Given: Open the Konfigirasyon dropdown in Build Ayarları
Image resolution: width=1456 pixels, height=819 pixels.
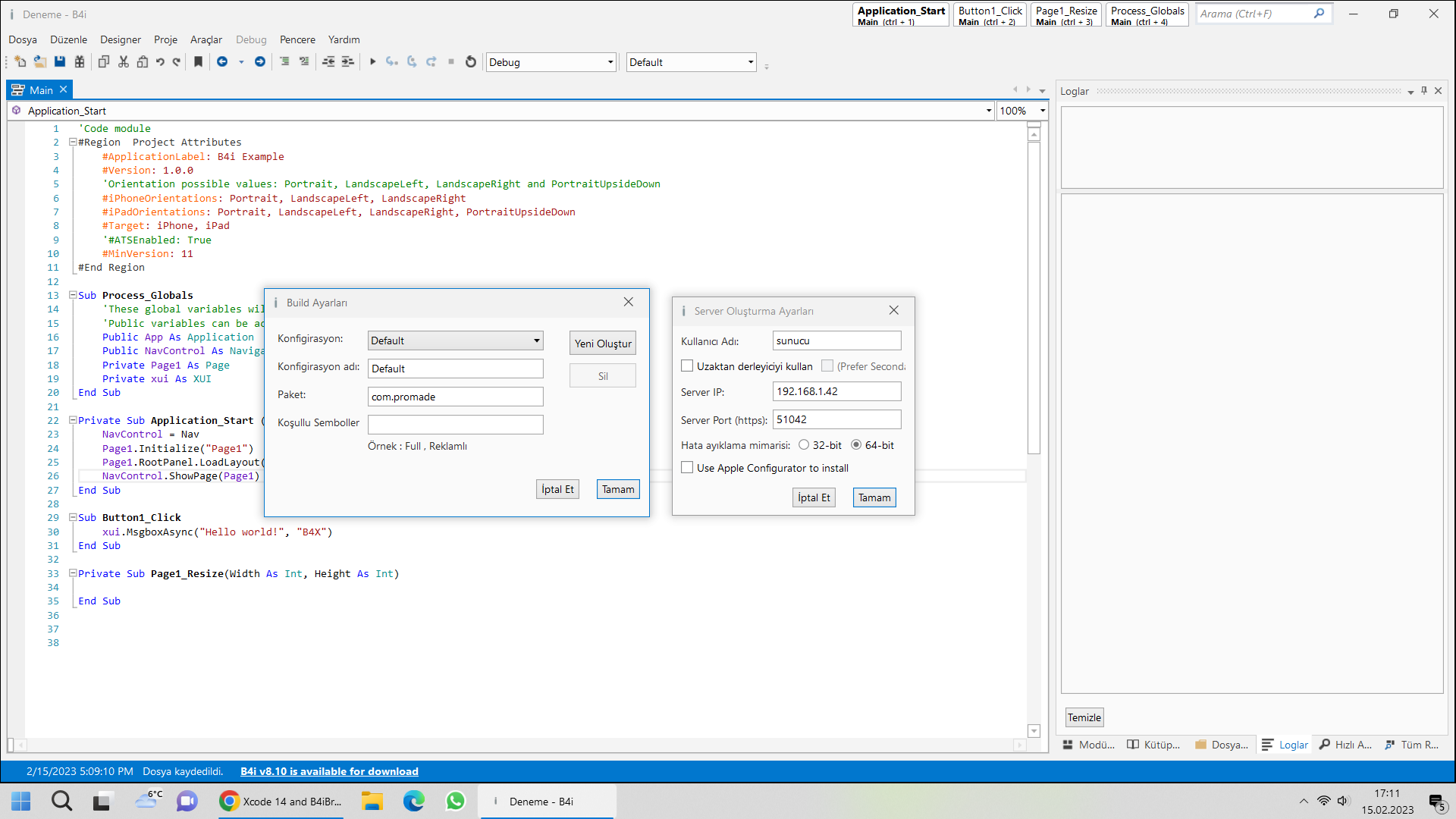Looking at the screenshot, I should 455,340.
